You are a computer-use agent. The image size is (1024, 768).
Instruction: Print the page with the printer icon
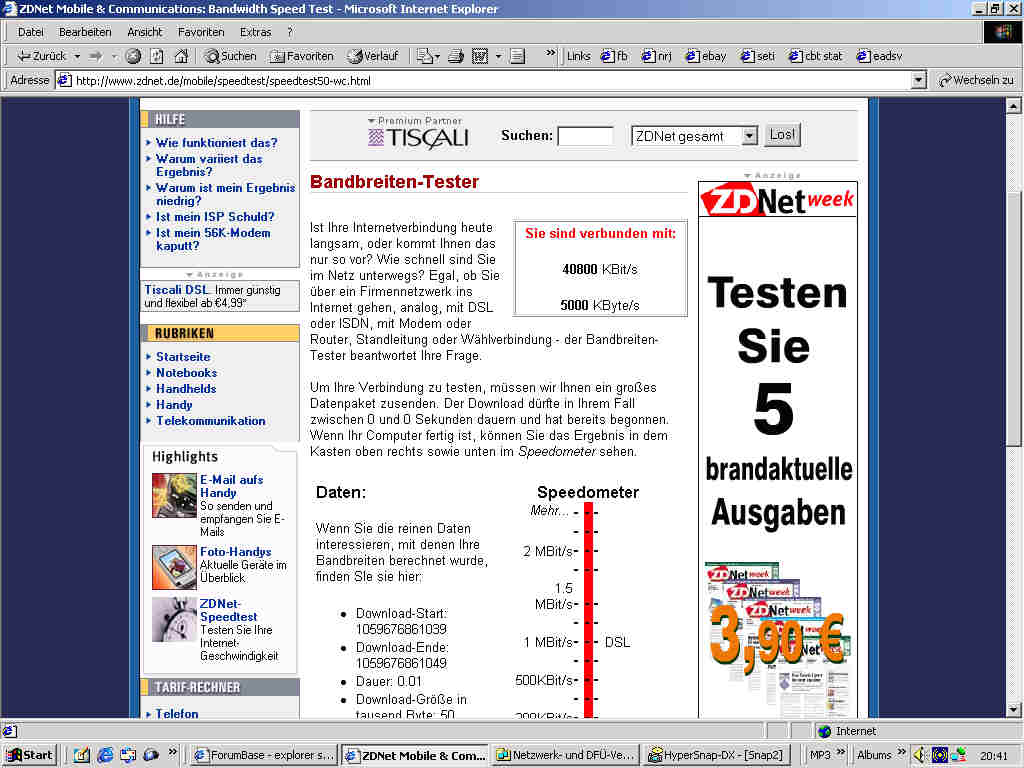[456, 56]
